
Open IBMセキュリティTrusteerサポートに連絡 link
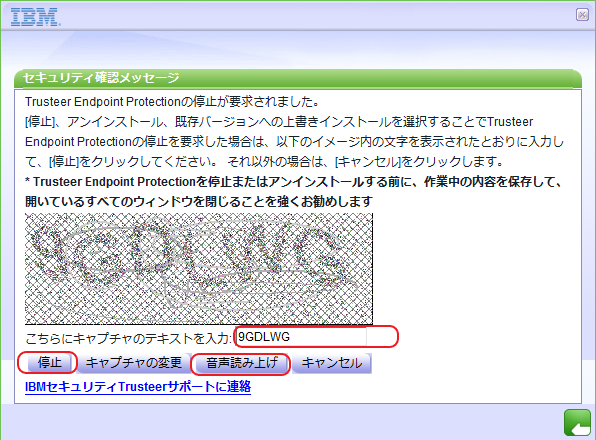[x=138, y=387]
